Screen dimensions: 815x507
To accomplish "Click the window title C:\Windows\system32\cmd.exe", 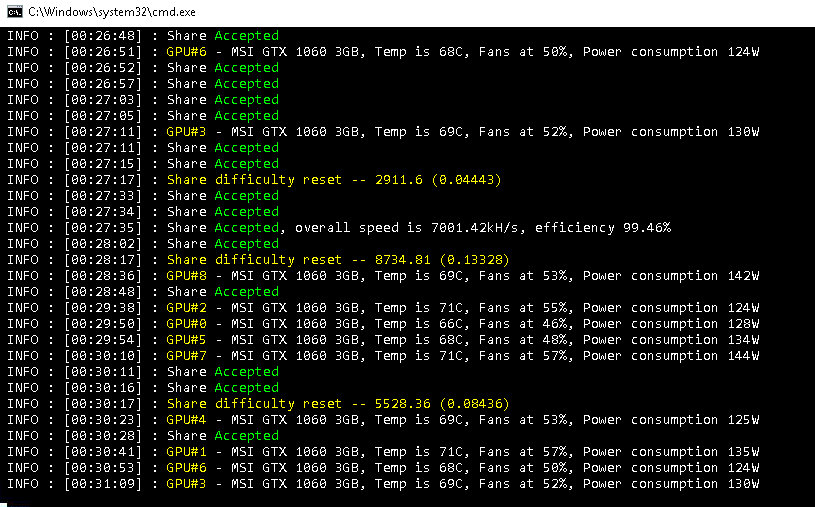I will pos(112,11).
